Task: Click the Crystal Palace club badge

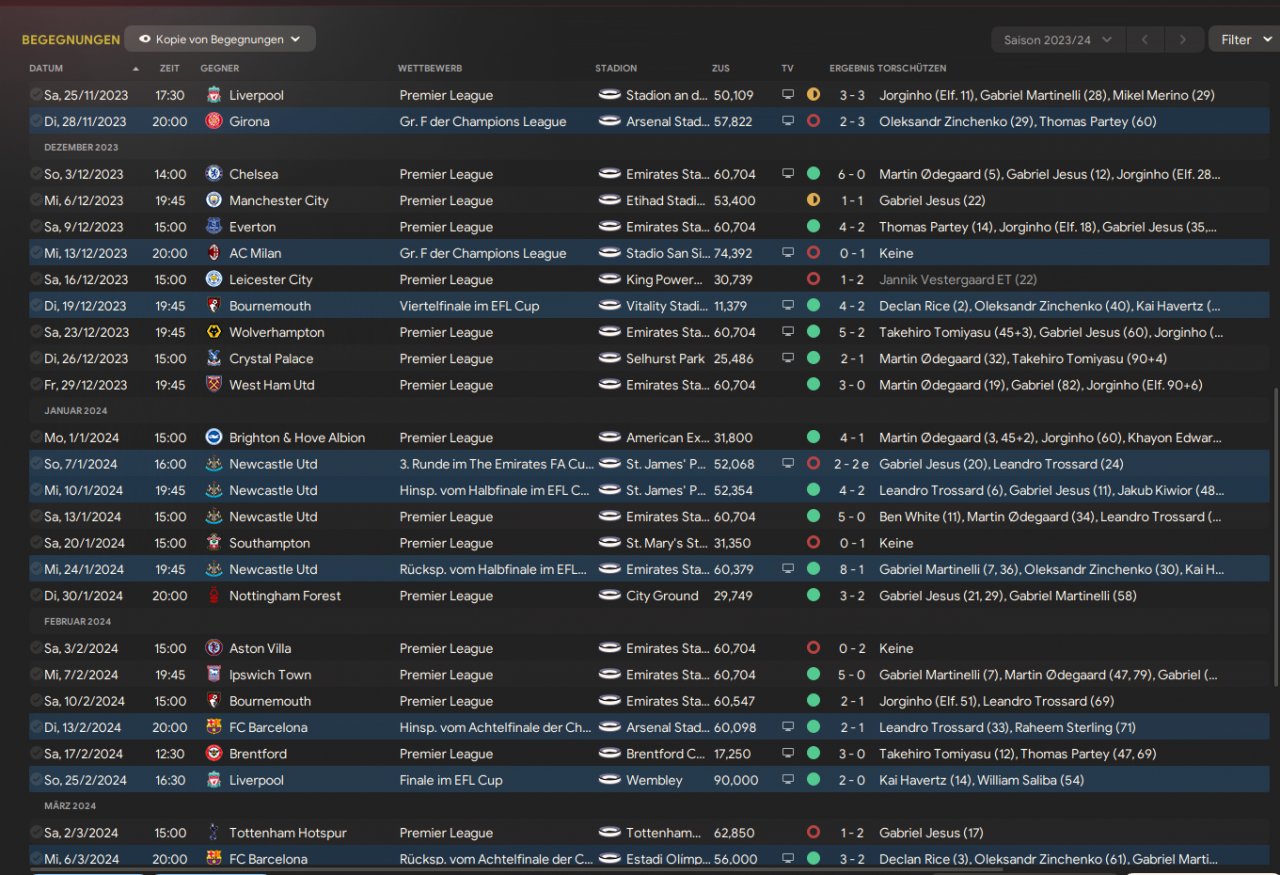Action: tap(213, 358)
